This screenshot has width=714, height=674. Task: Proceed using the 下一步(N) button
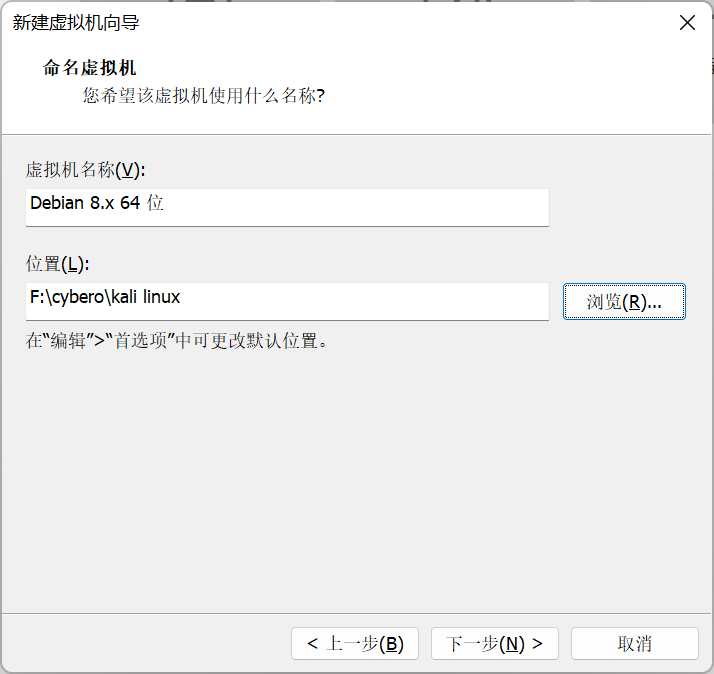pyautogui.click(x=494, y=644)
